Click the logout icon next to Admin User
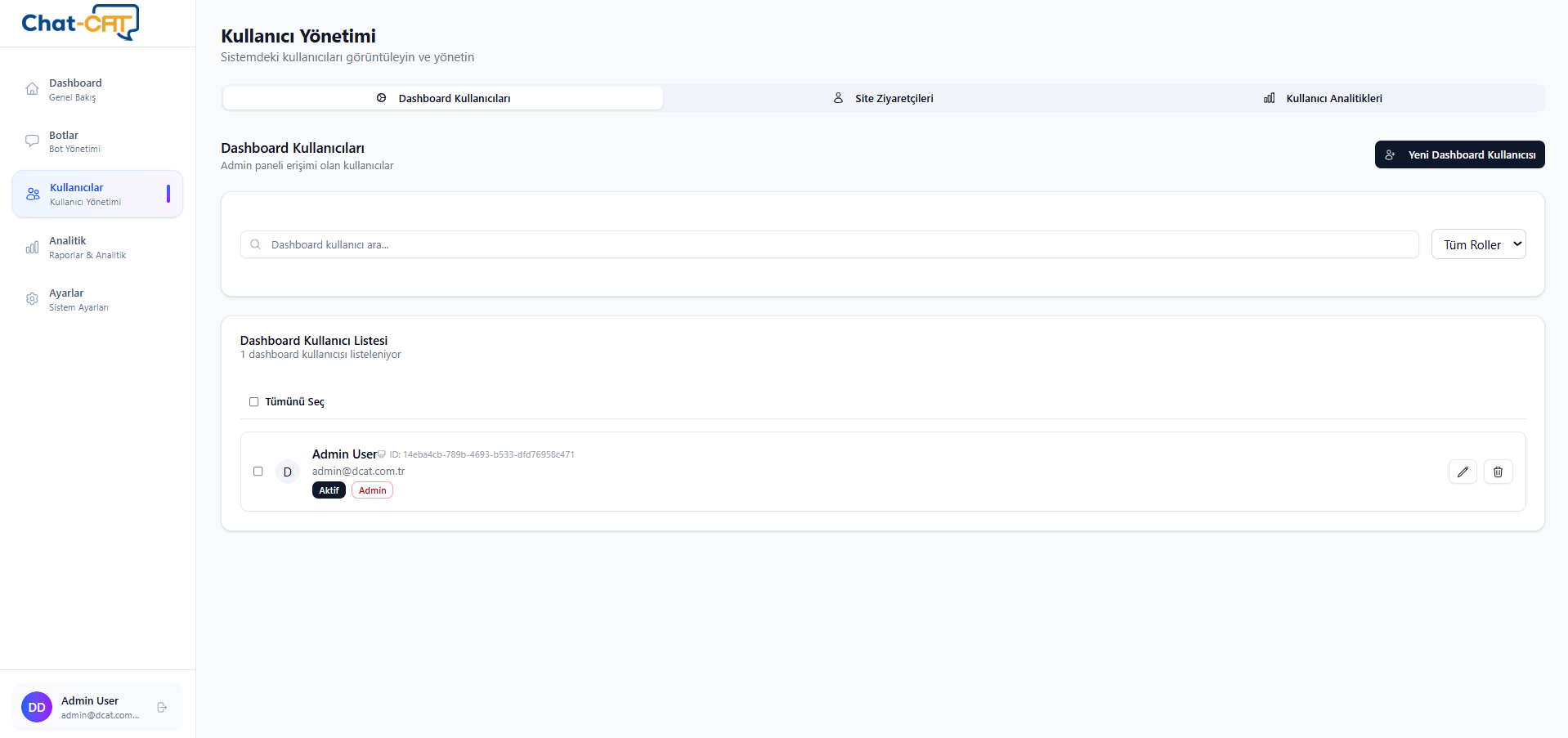This screenshot has width=1568, height=738. (x=161, y=707)
